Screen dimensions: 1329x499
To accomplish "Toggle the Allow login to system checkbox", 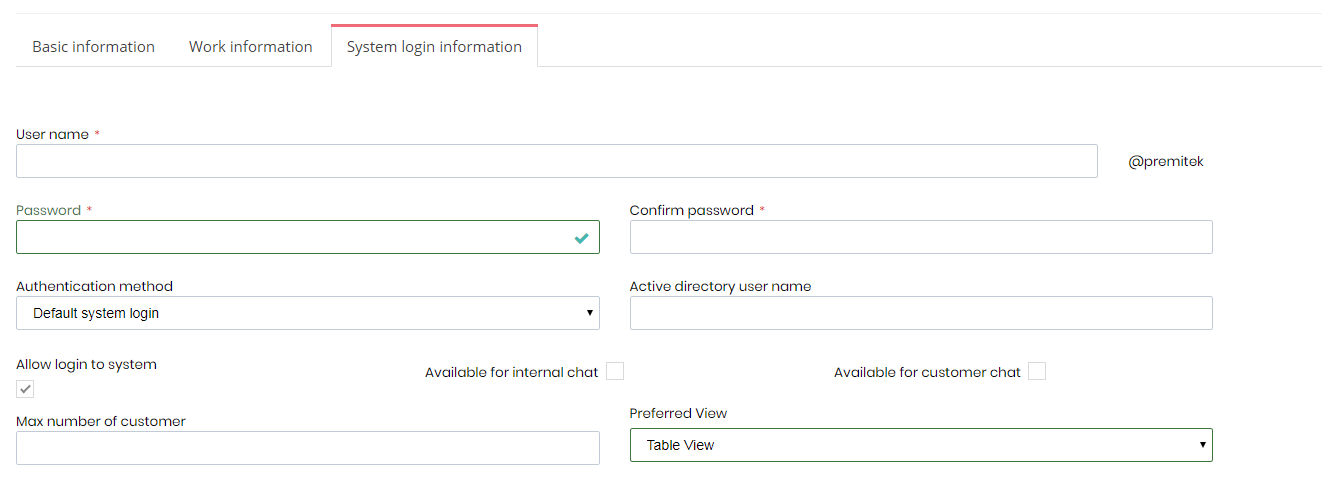I will 25,389.
